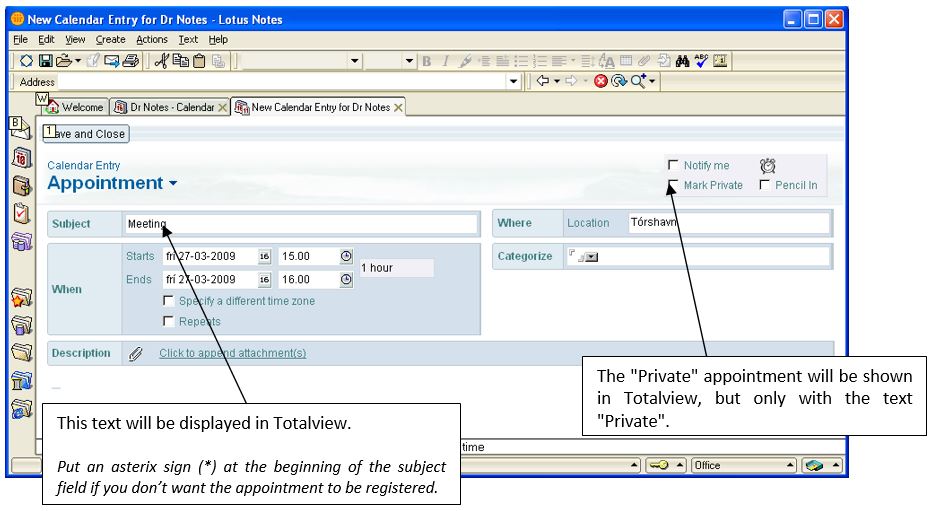
Task: Open the font name dropdown in toolbar
Action: tap(354, 61)
